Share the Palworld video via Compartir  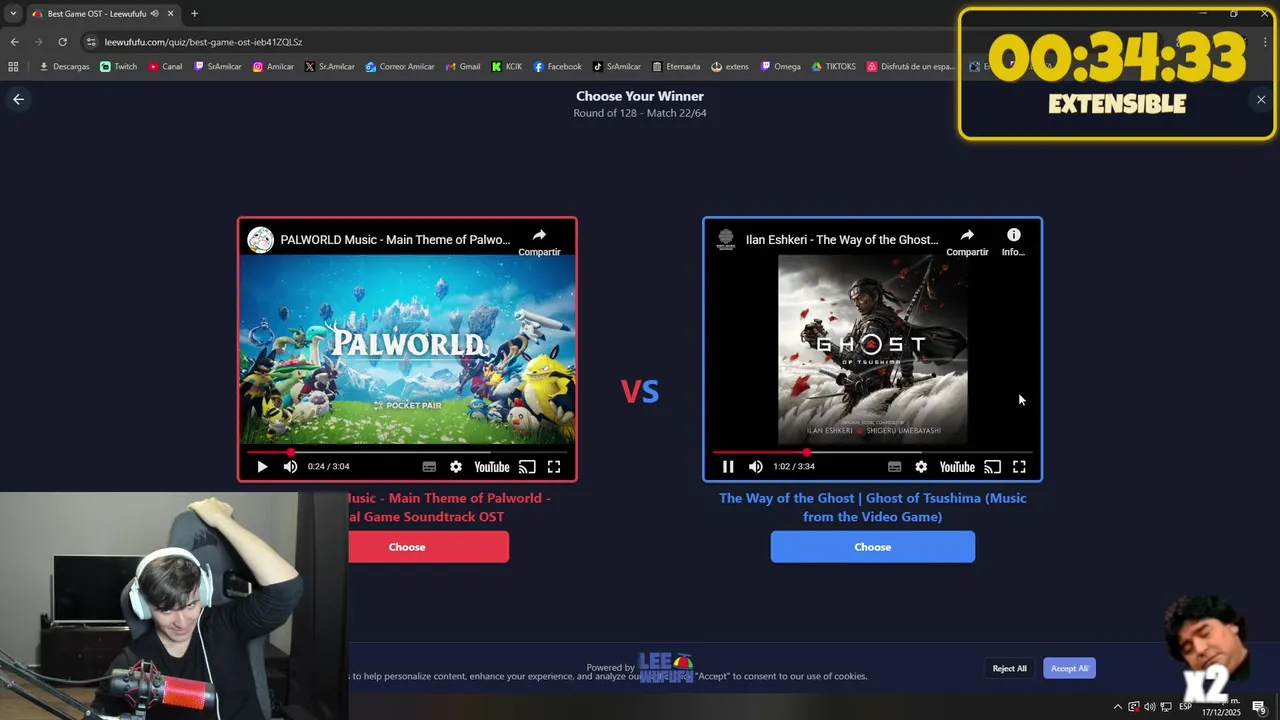(x=539, y=241)
